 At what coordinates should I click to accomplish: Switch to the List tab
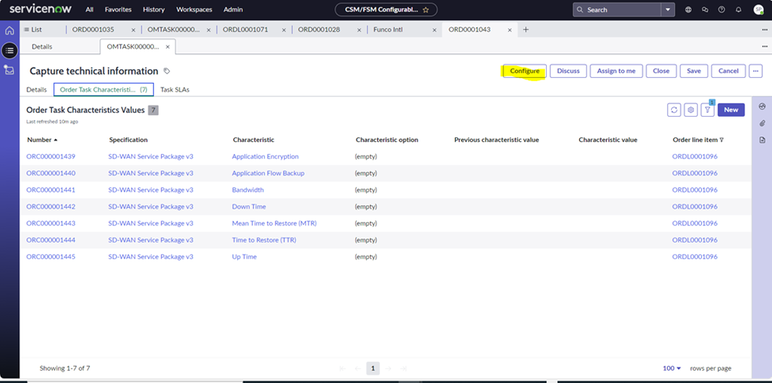tap(33, 30)
